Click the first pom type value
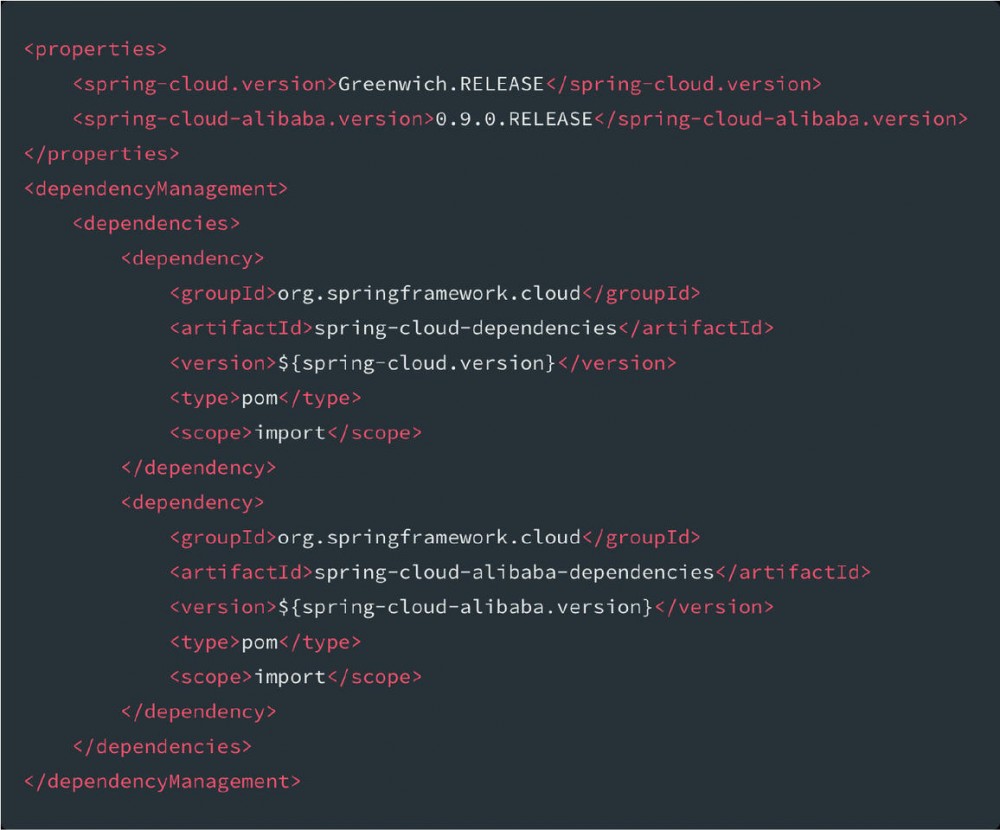The image size is (1000, 830). (259, 398)
